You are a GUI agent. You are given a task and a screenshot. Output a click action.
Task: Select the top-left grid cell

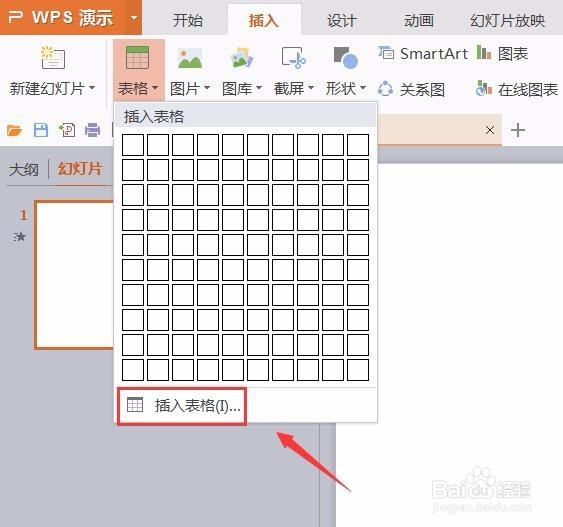(133, 145)
